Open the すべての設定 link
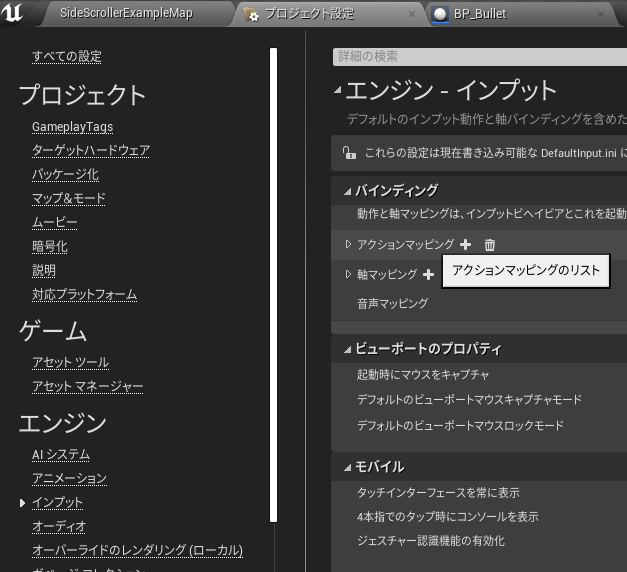Screen dimensions: 627x572 (67, 56)
